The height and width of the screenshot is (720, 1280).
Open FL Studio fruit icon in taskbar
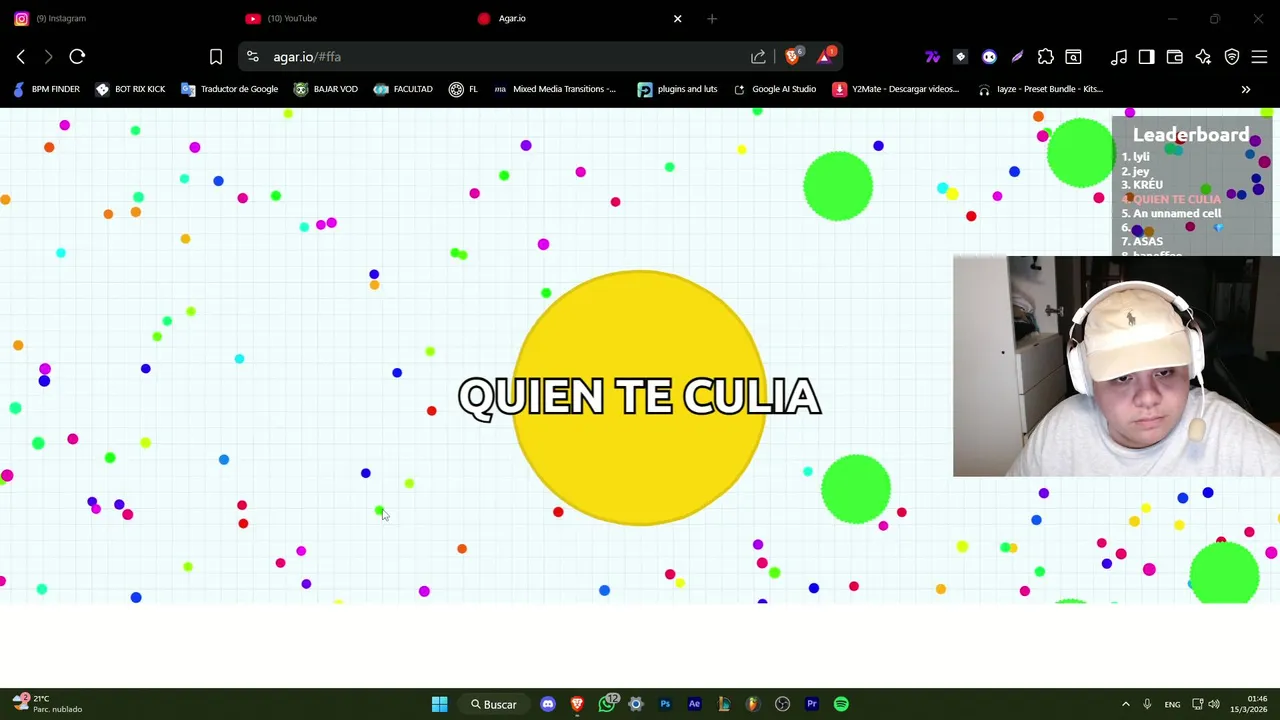point(753,704)
